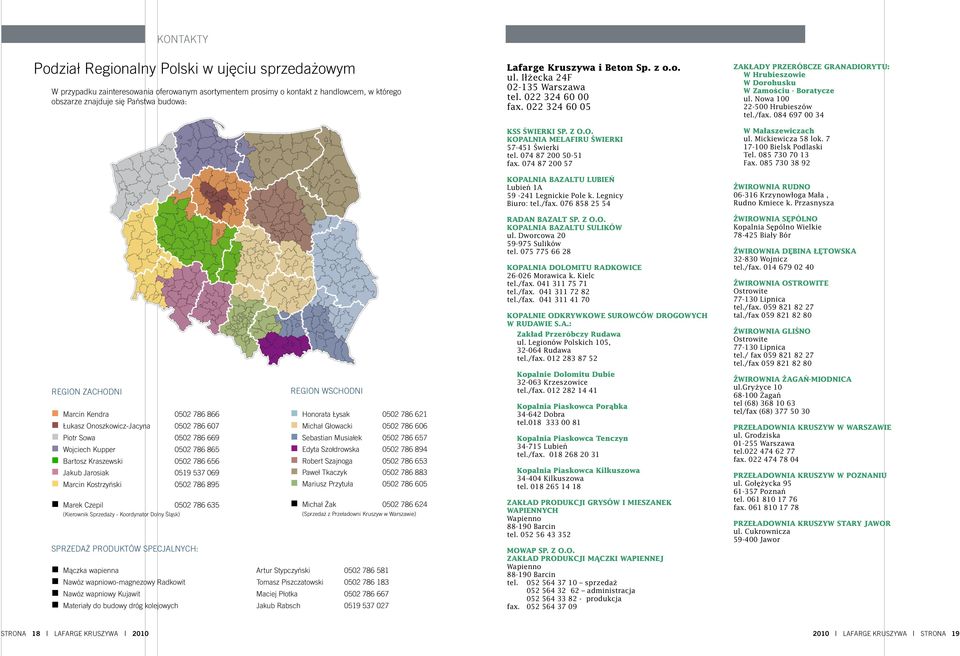Click 'PRZEŁADOWNIA KRUSZYW W POZNANIU' heading
This screenshot has width=960, height=656.
(x=809, y=475)
